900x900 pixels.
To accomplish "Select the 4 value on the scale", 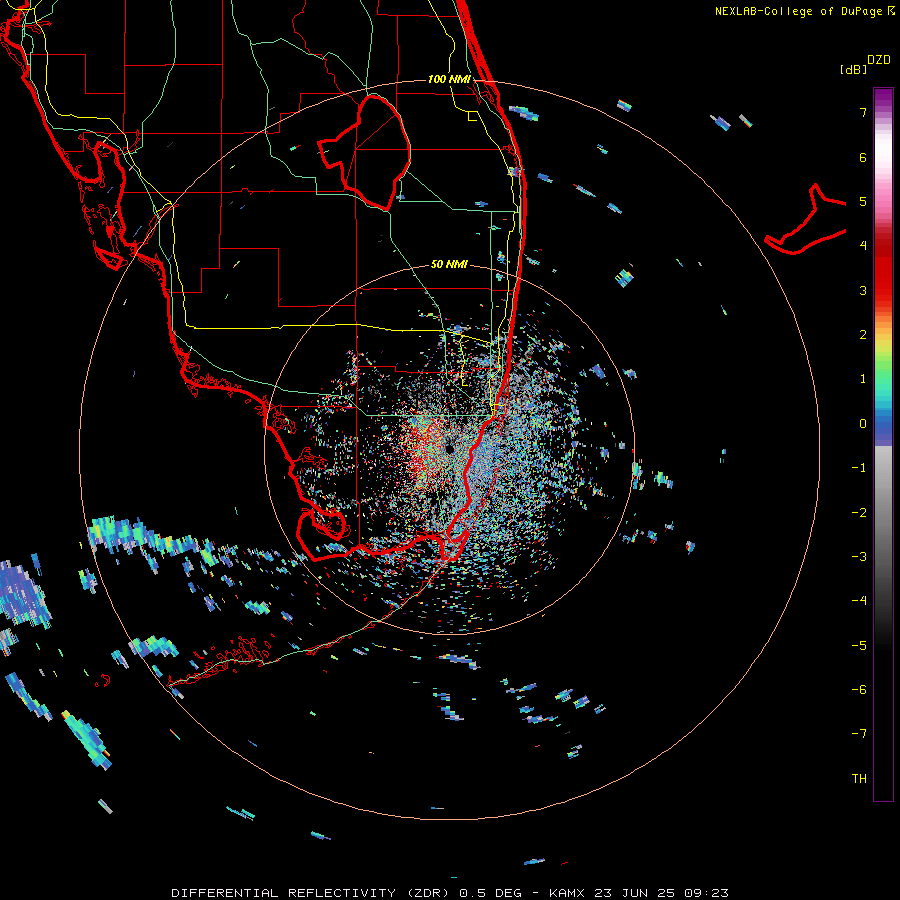I will [863, 246].
